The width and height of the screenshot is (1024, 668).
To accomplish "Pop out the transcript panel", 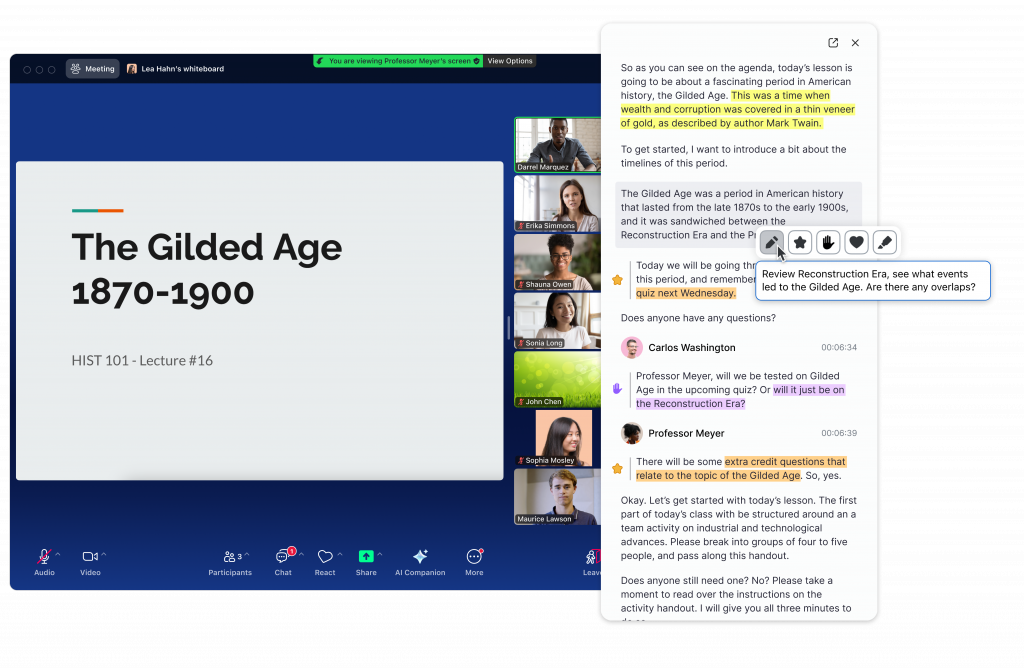I will click(833, 43).
